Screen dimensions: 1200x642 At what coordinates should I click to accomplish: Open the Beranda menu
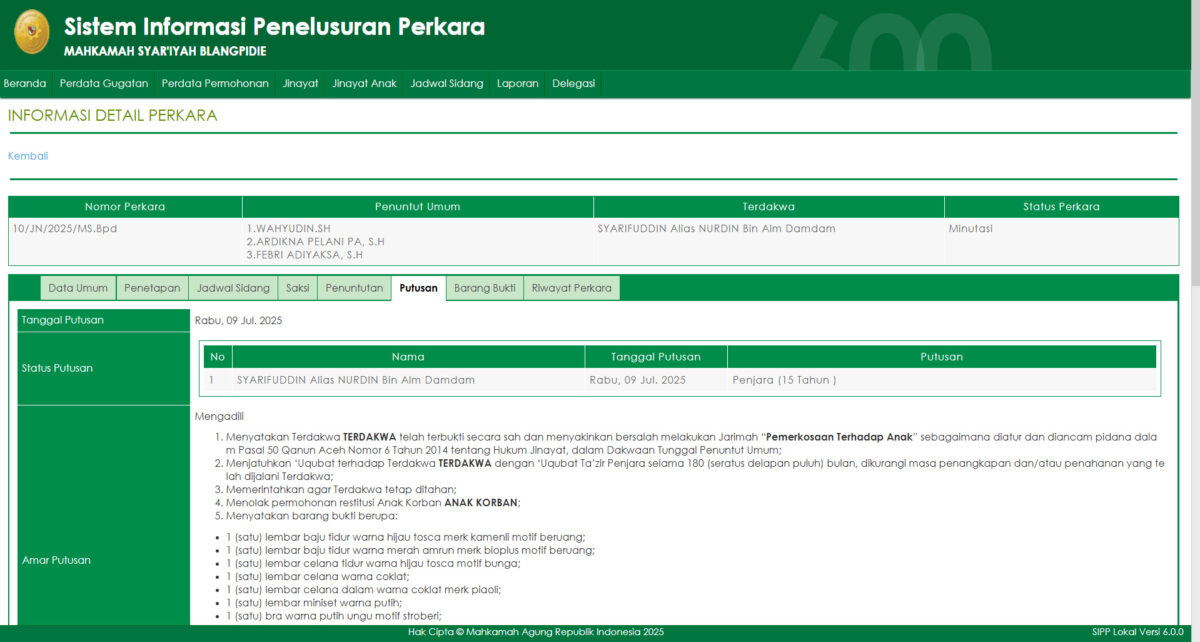click(25, 84)
